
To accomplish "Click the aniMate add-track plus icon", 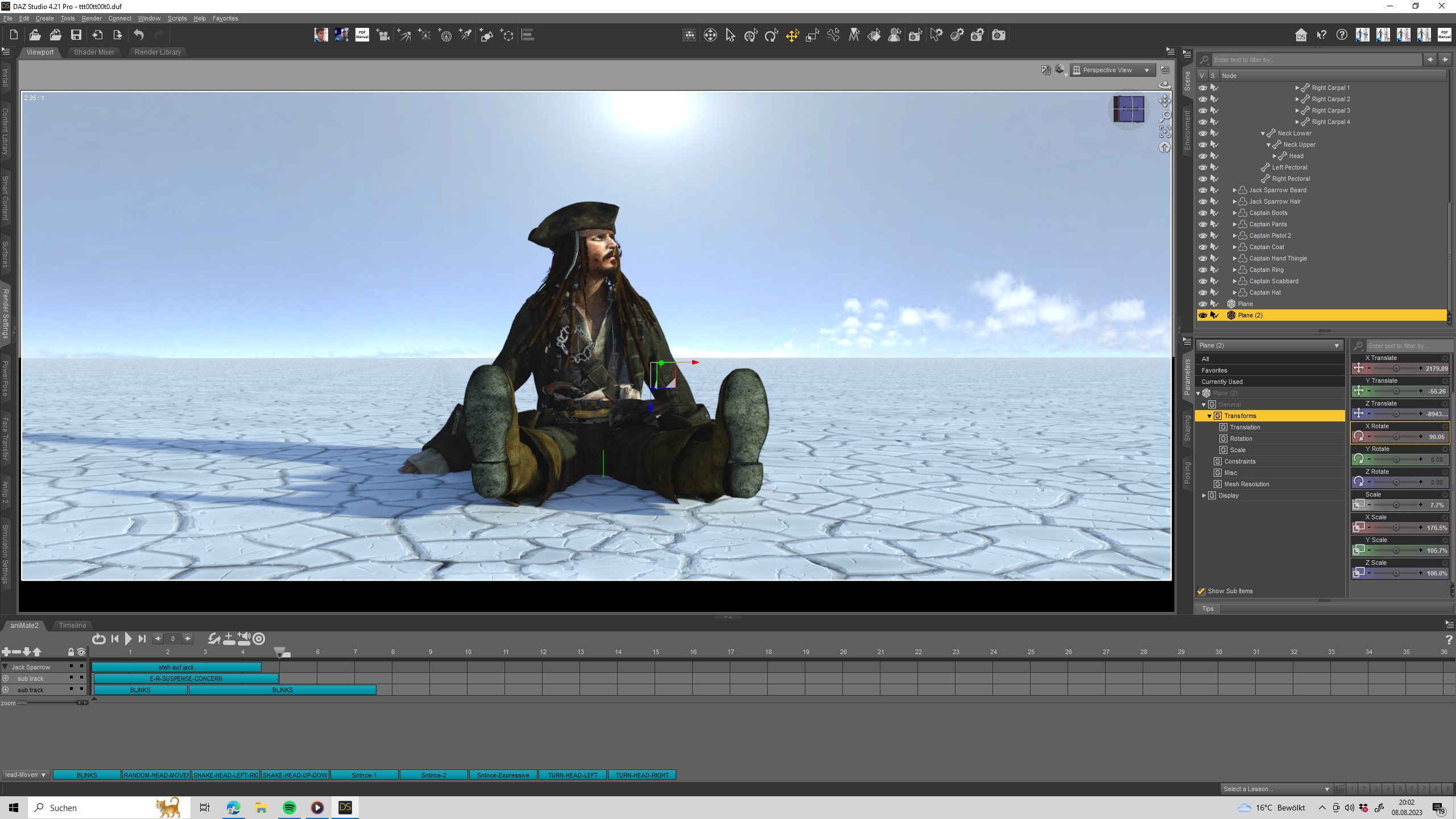I will (6, 652).
